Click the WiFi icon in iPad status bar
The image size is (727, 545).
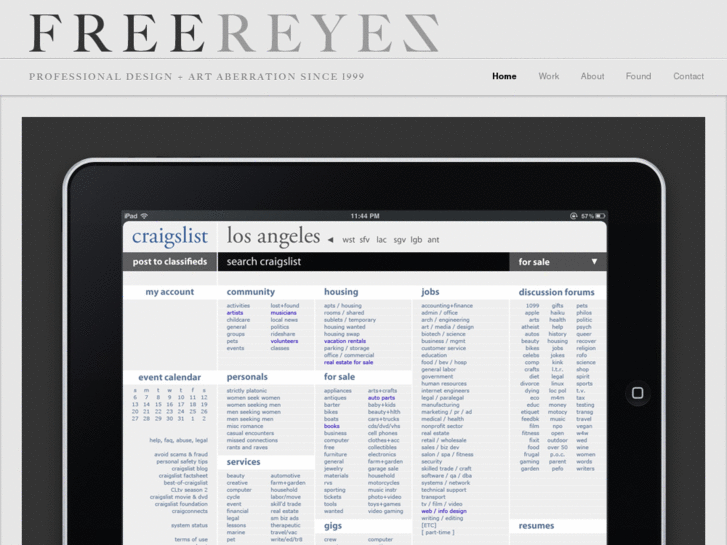point(144,216)
